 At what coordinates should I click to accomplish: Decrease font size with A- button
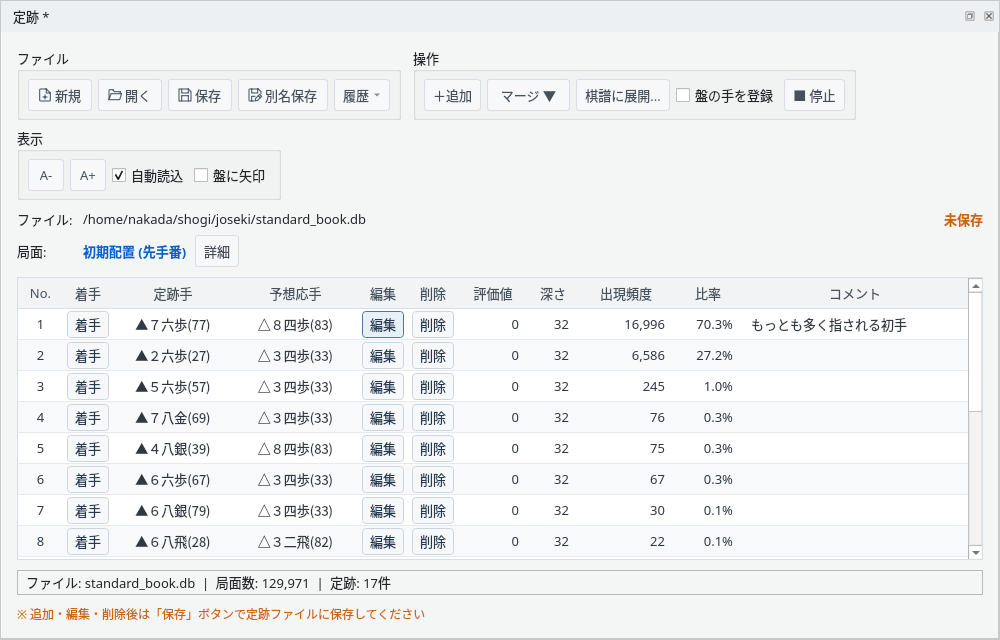click(x=46, y=175)
